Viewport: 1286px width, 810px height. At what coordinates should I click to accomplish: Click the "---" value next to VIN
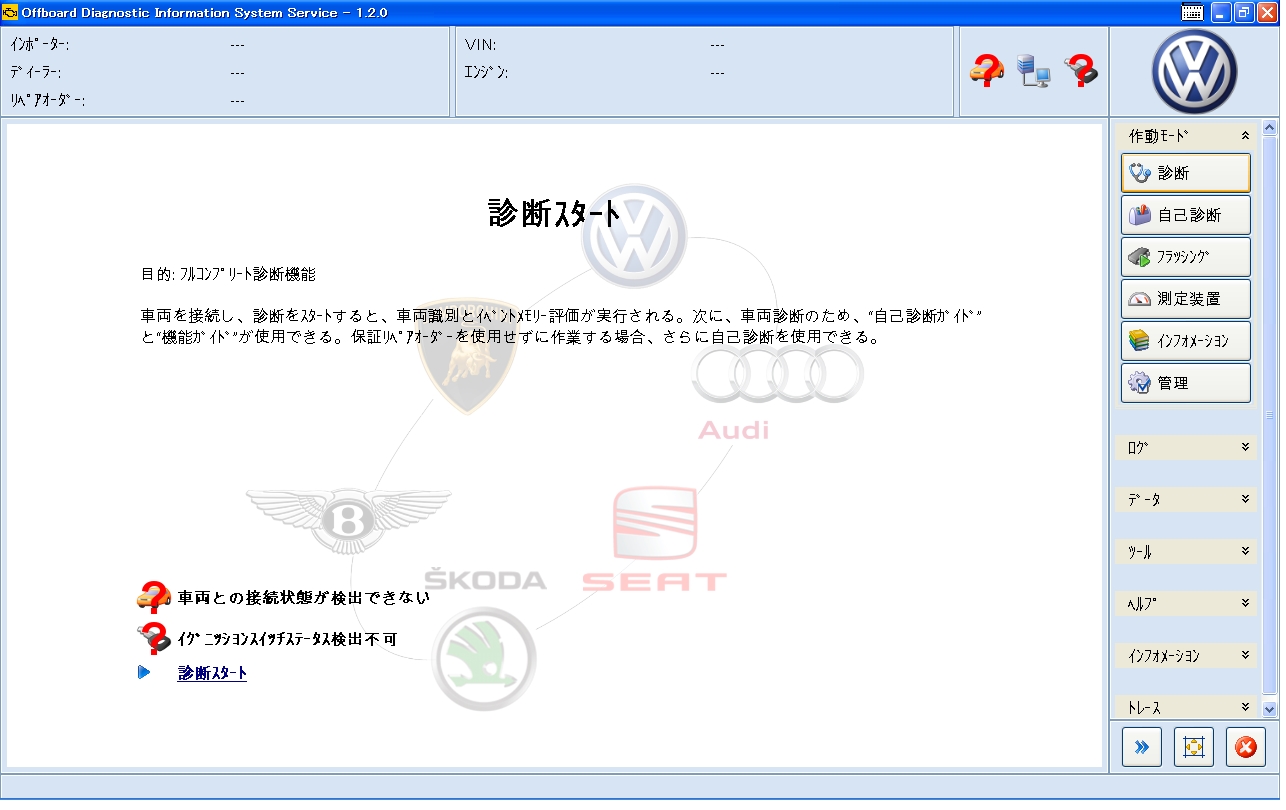[x=717, y=45]
